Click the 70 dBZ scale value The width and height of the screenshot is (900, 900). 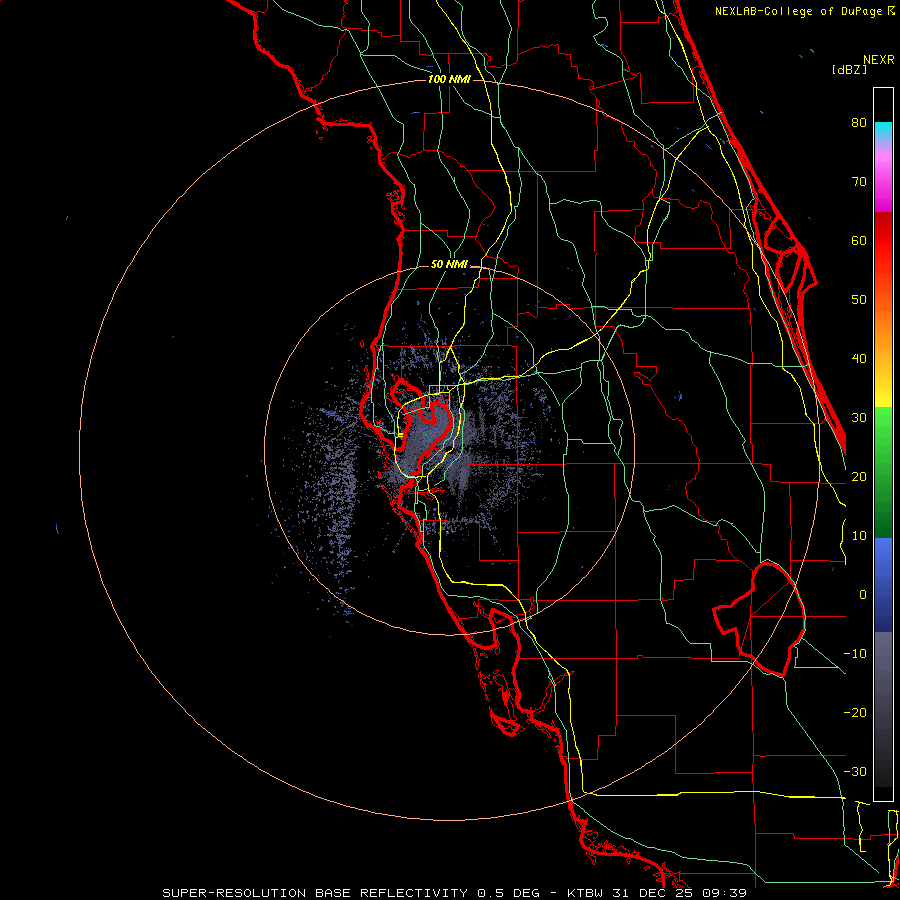859,182
